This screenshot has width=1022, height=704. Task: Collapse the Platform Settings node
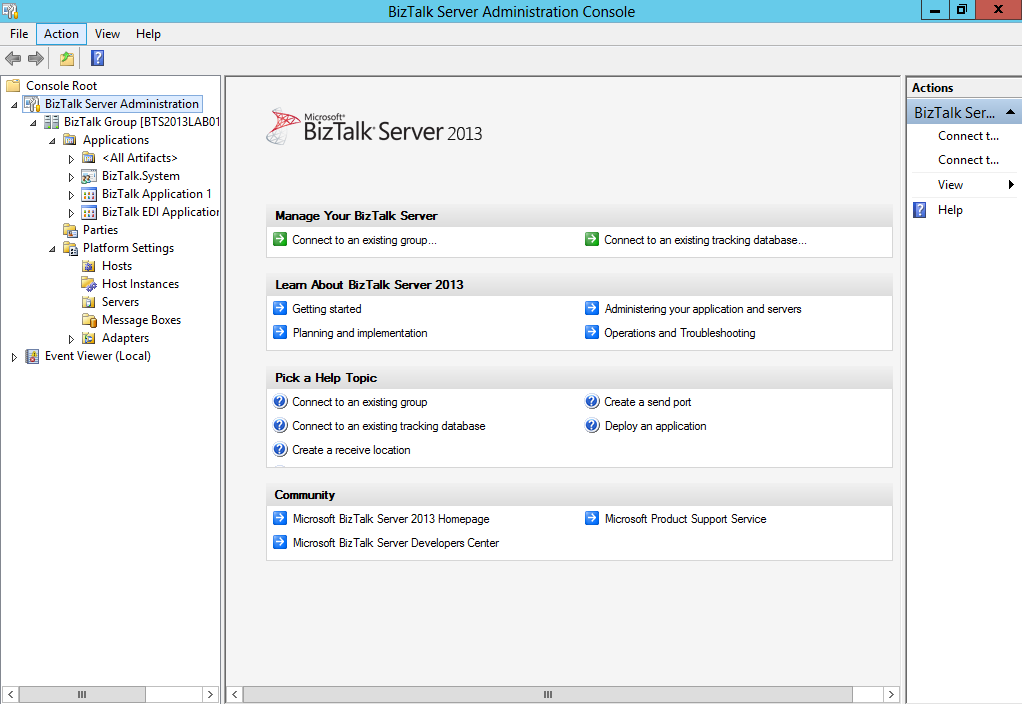[52, 248]
